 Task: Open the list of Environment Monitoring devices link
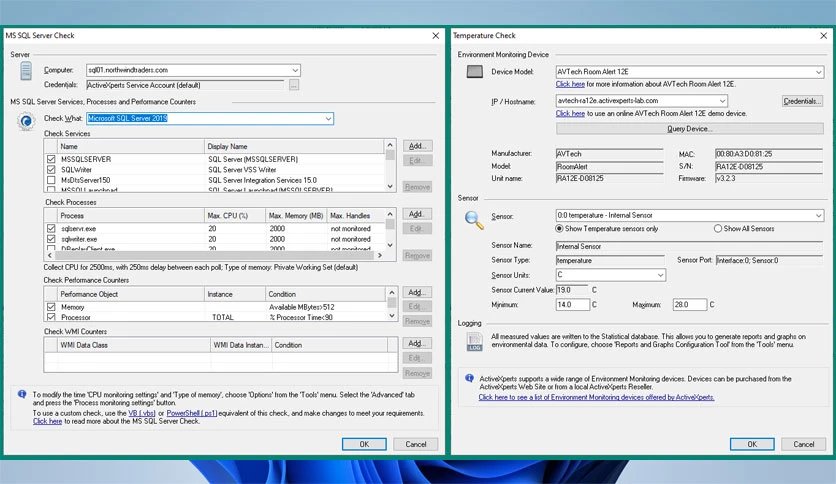[596, 397]
